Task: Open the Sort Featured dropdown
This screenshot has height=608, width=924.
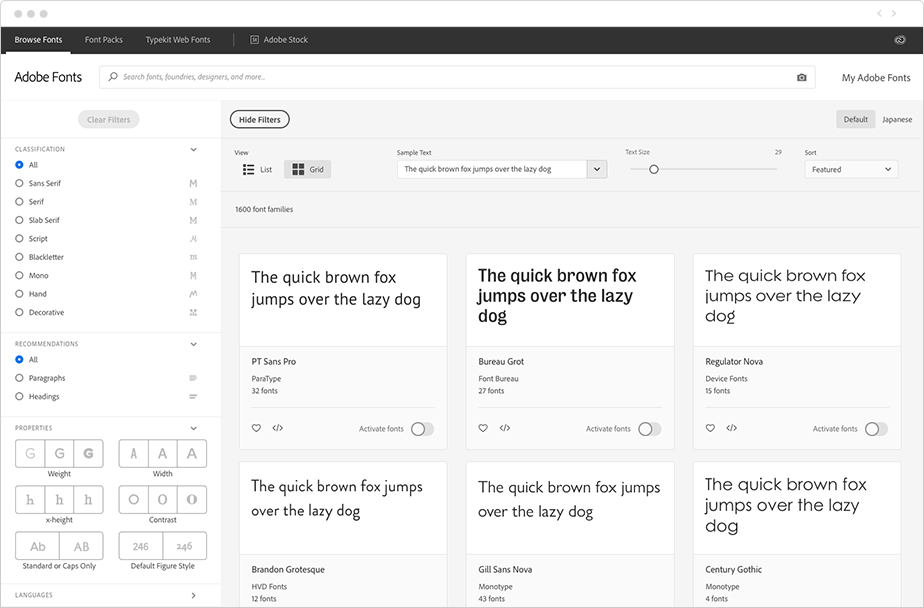Action: [851, 170]
